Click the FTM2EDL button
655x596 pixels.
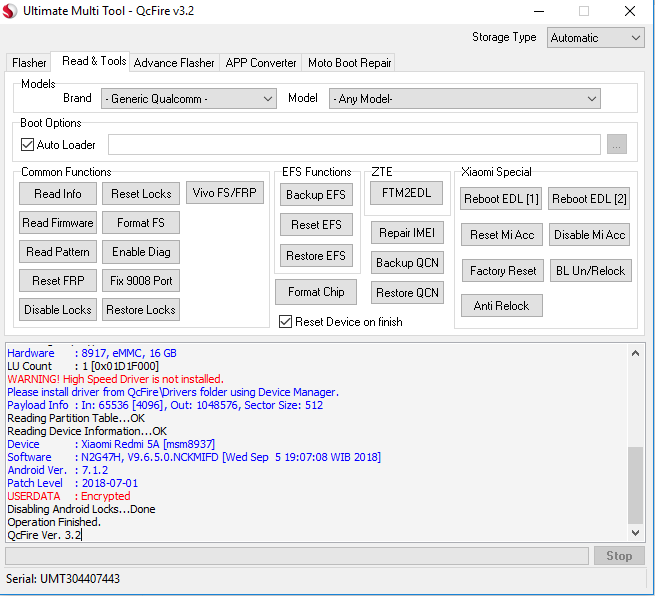406,193
